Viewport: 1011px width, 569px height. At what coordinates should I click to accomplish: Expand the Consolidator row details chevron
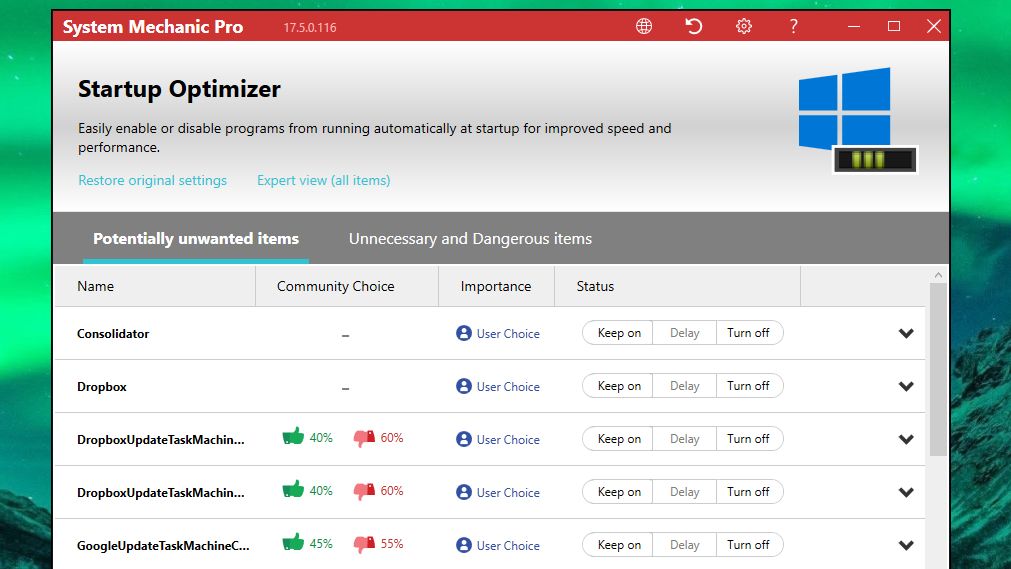point(906,334)
